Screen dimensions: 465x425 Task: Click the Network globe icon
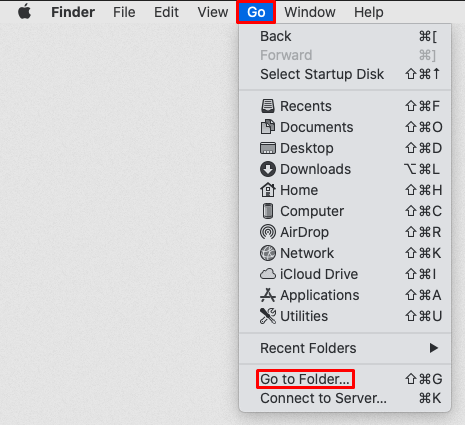click(x=268, y=253)
